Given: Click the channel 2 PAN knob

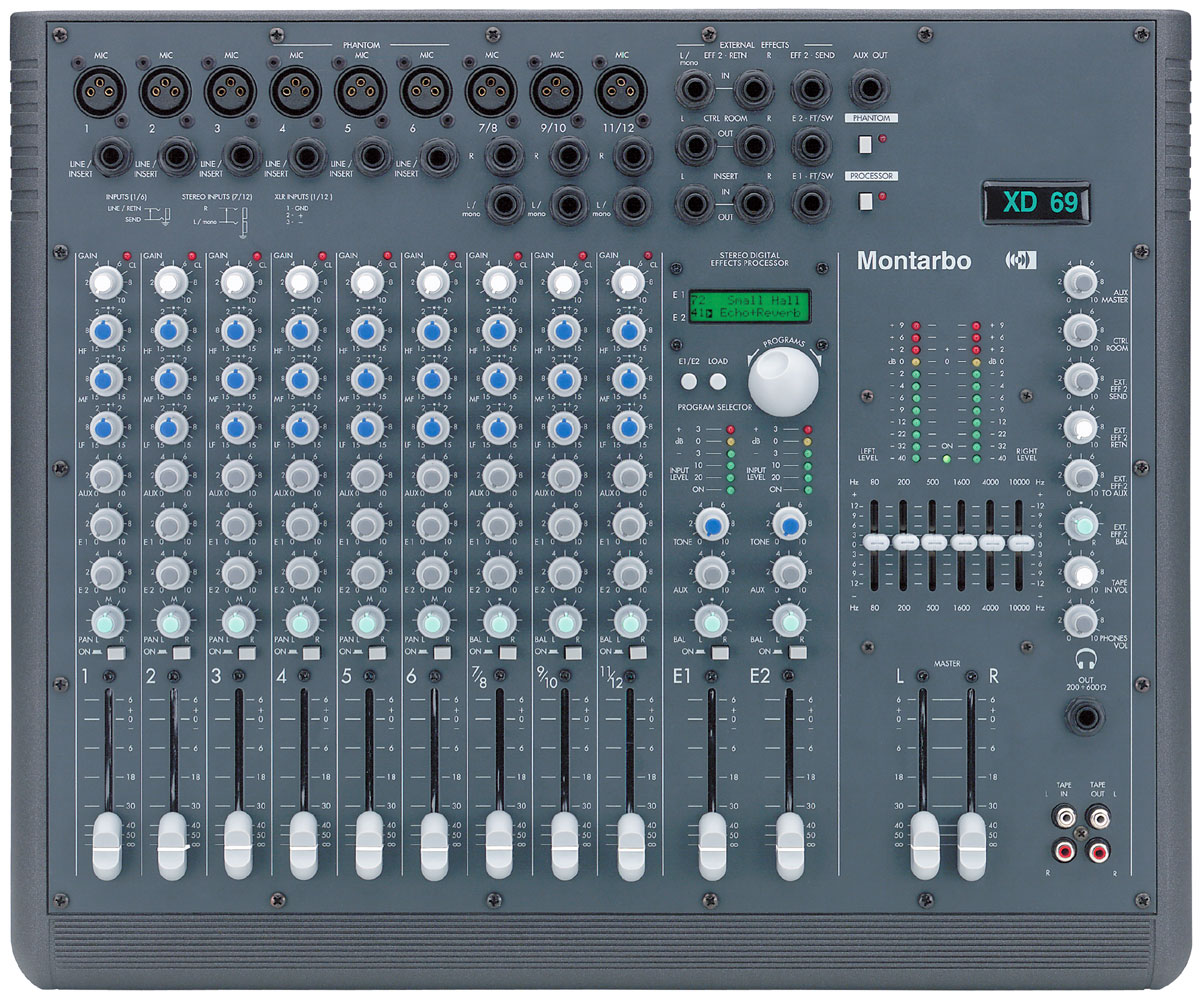Looking at the screenshot, I should [172, 621].
